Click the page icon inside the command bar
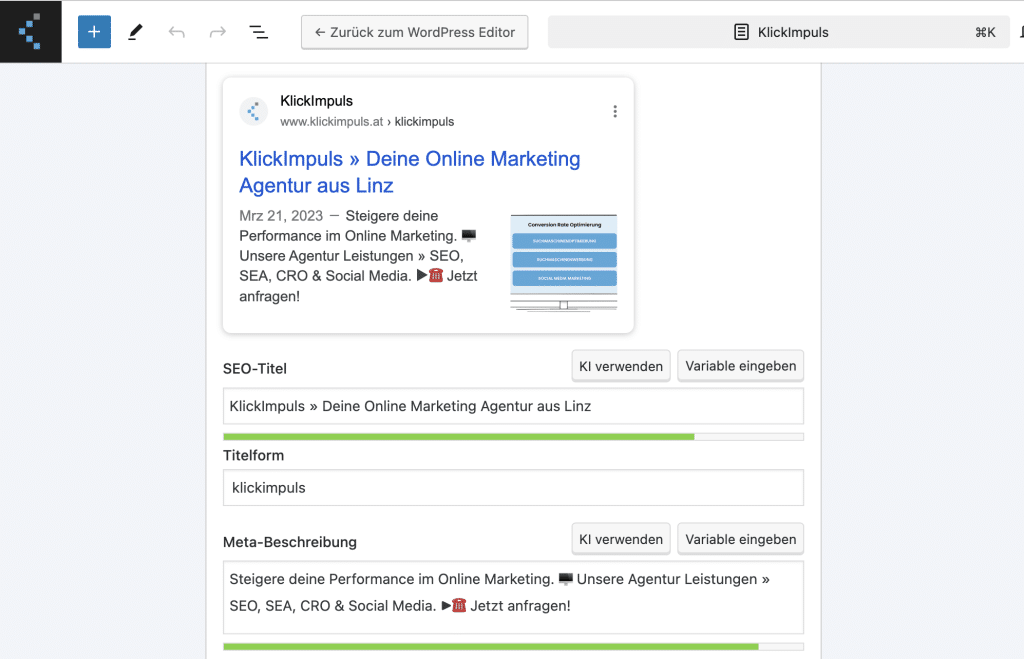Viewport: 1024px width, 659px height. click(x=740, y=31)
